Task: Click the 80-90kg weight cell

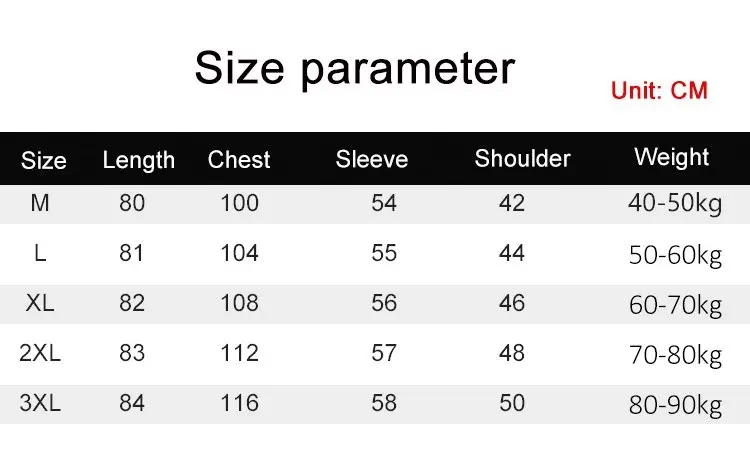Action: click(675, 406)
